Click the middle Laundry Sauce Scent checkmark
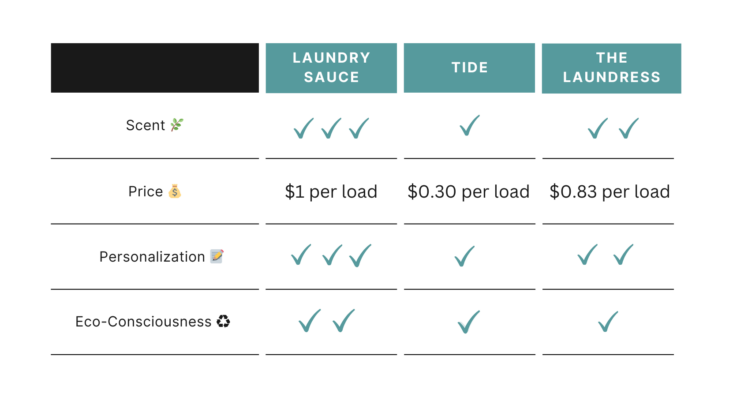This screenshot has width=733, height=420. 331,128
